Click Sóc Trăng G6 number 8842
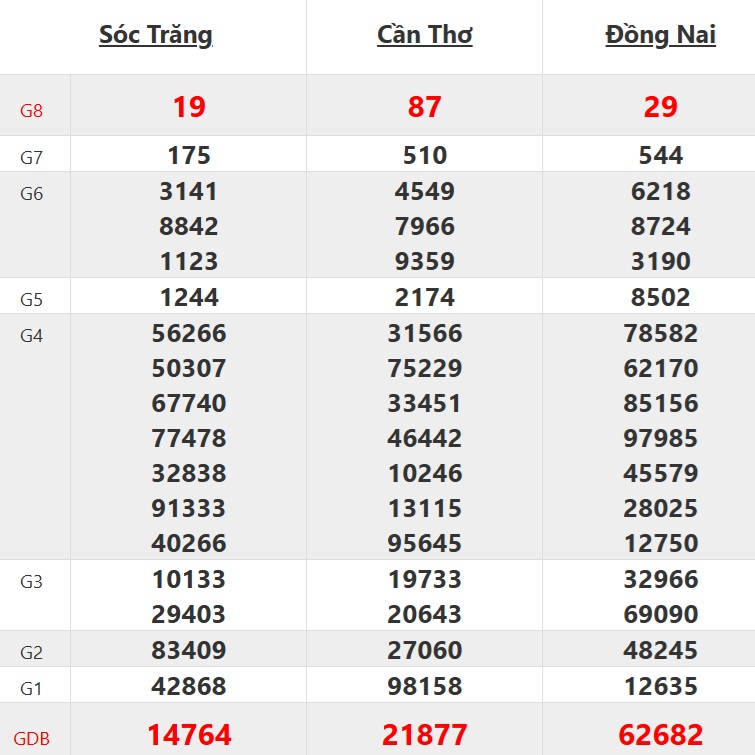Viewport: 755px width, 755px height. pyautogui.click(x=189, y=226)
